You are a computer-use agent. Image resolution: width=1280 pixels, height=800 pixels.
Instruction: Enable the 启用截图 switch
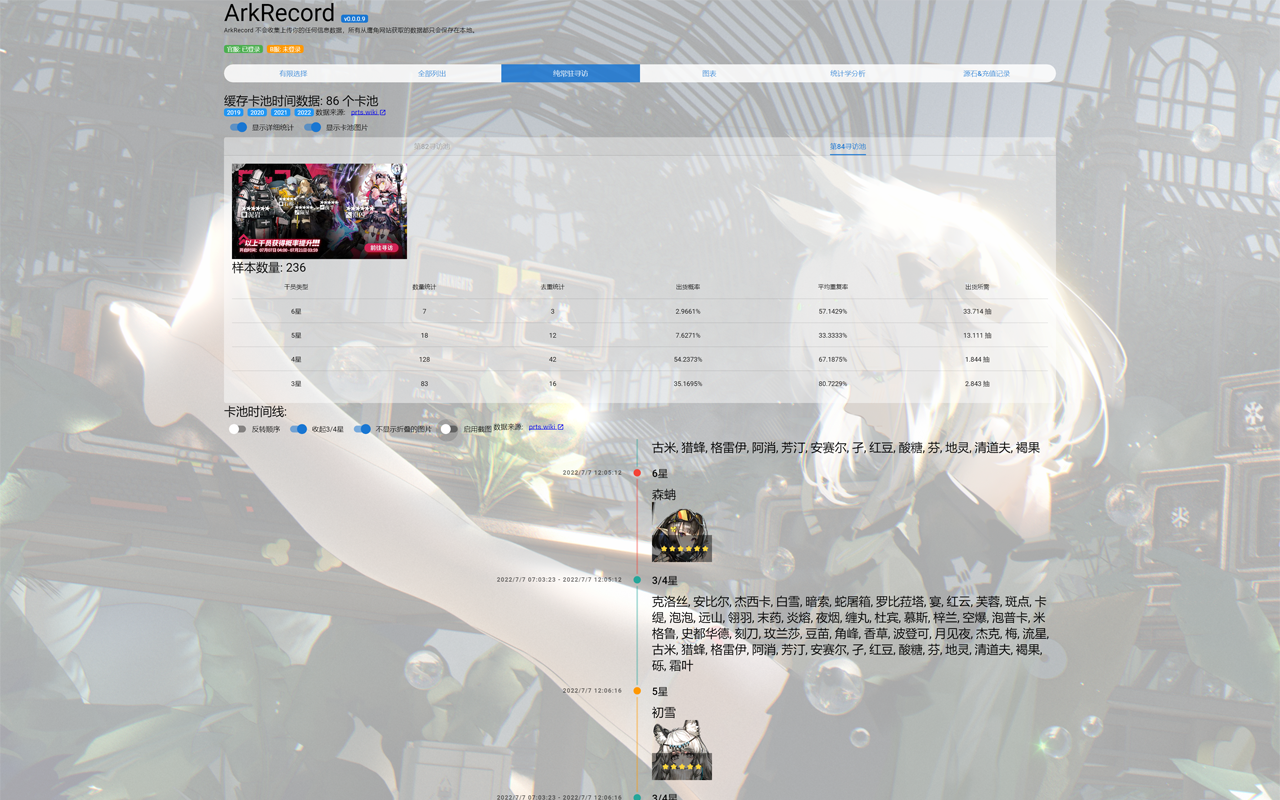(x=449, y=429)
